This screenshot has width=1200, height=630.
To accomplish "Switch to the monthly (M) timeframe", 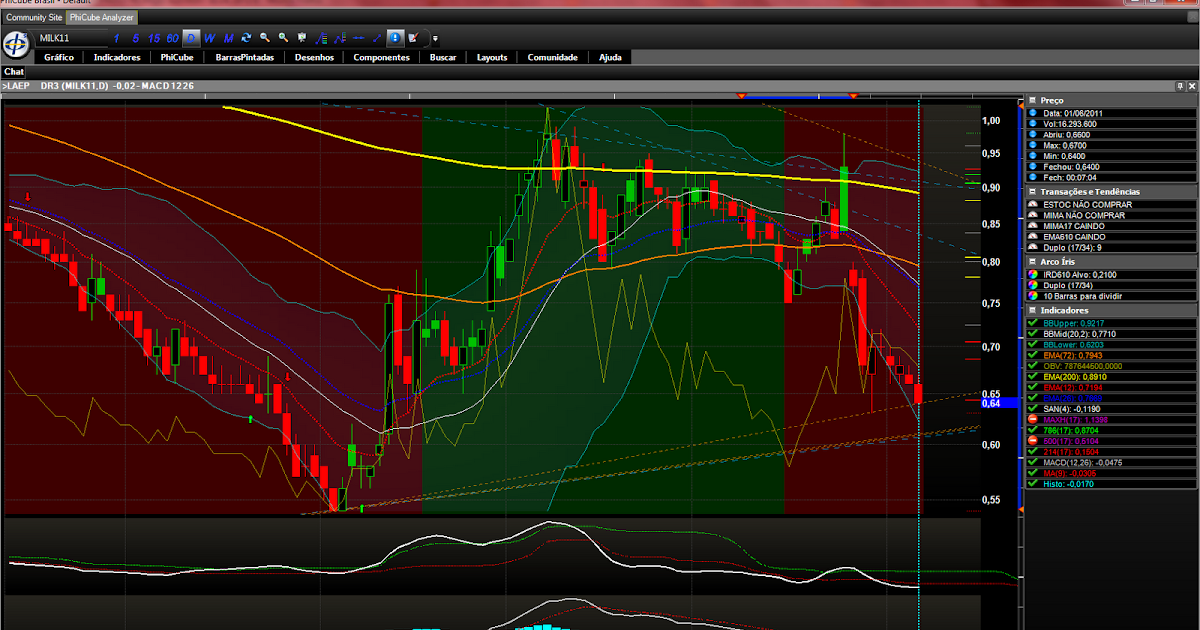I will pos(228,38).
